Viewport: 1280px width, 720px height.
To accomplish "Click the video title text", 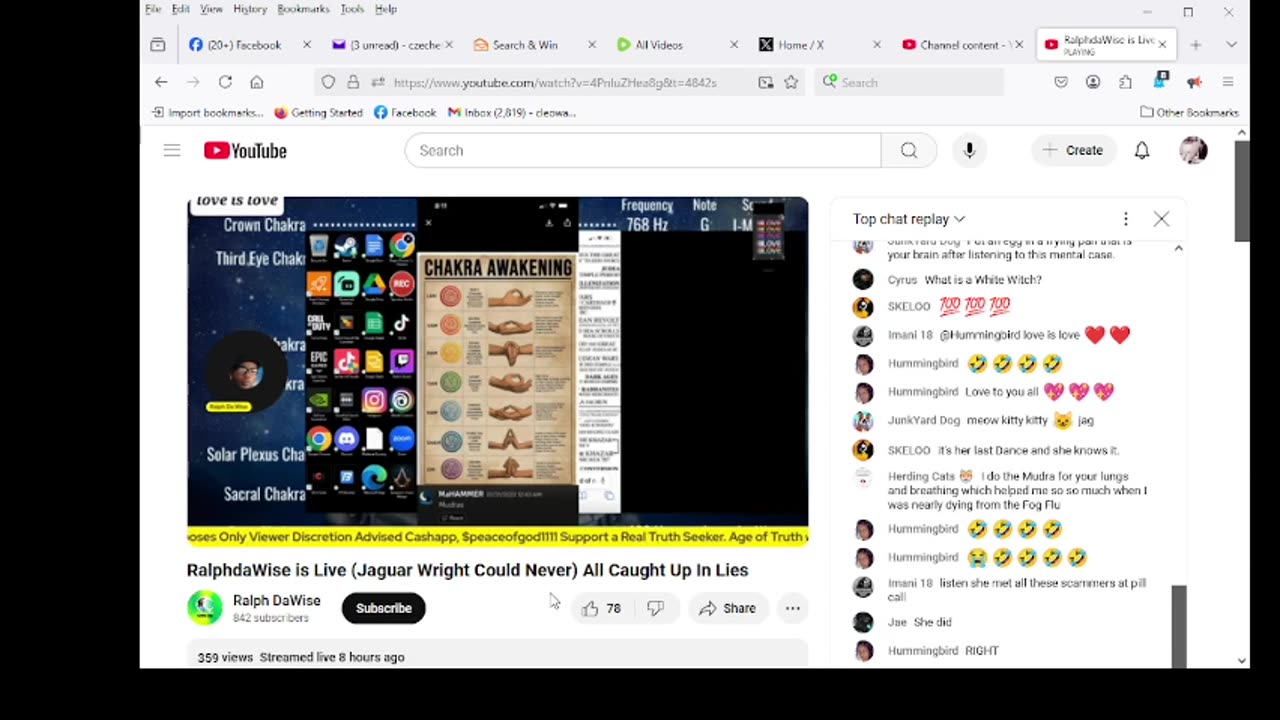I will tap(467, 570).
